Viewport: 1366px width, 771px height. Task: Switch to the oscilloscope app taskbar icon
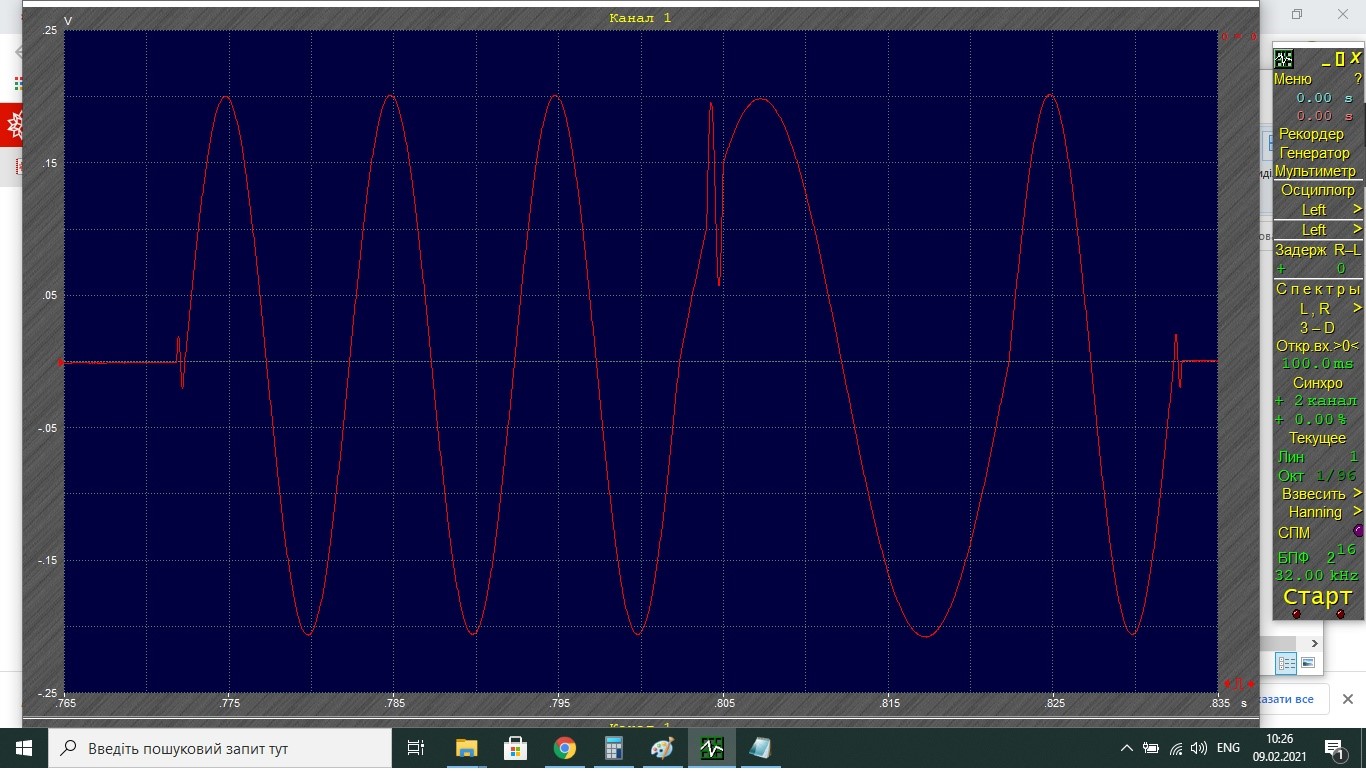coord(711,748)
